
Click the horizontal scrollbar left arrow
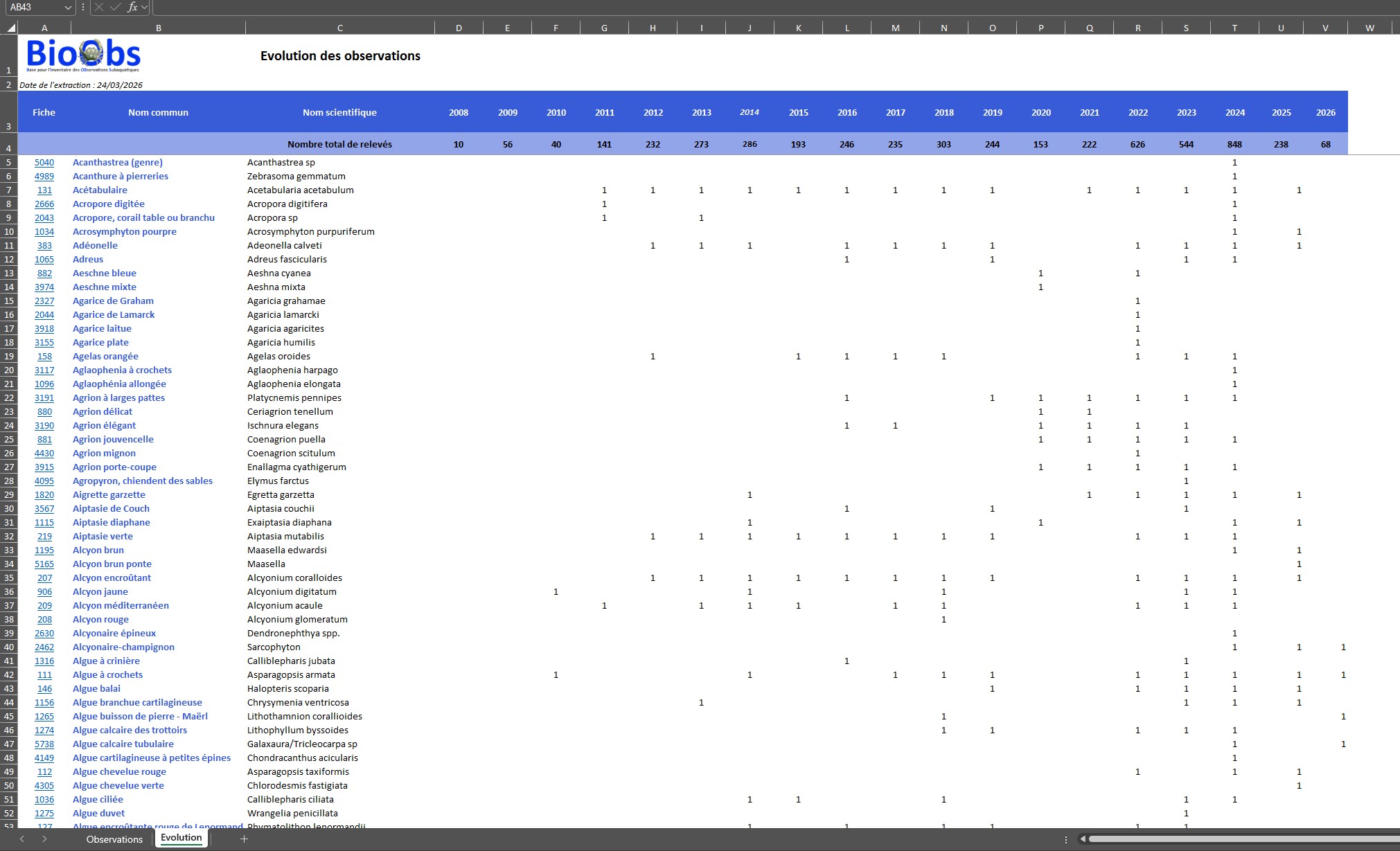pos(1083,839)
